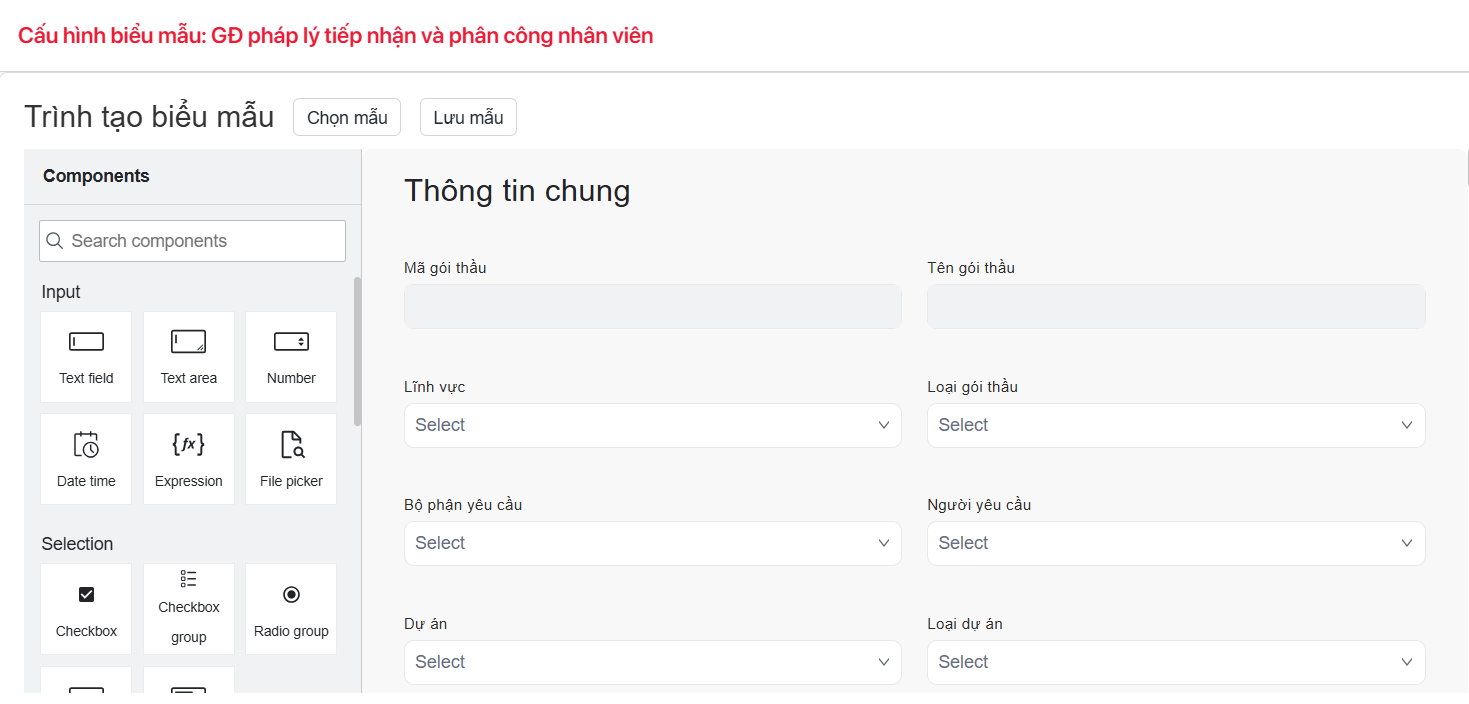Expand the Loại dự án select
This screenshot has width=1469, height=704.
click(x=1175, y=662)
